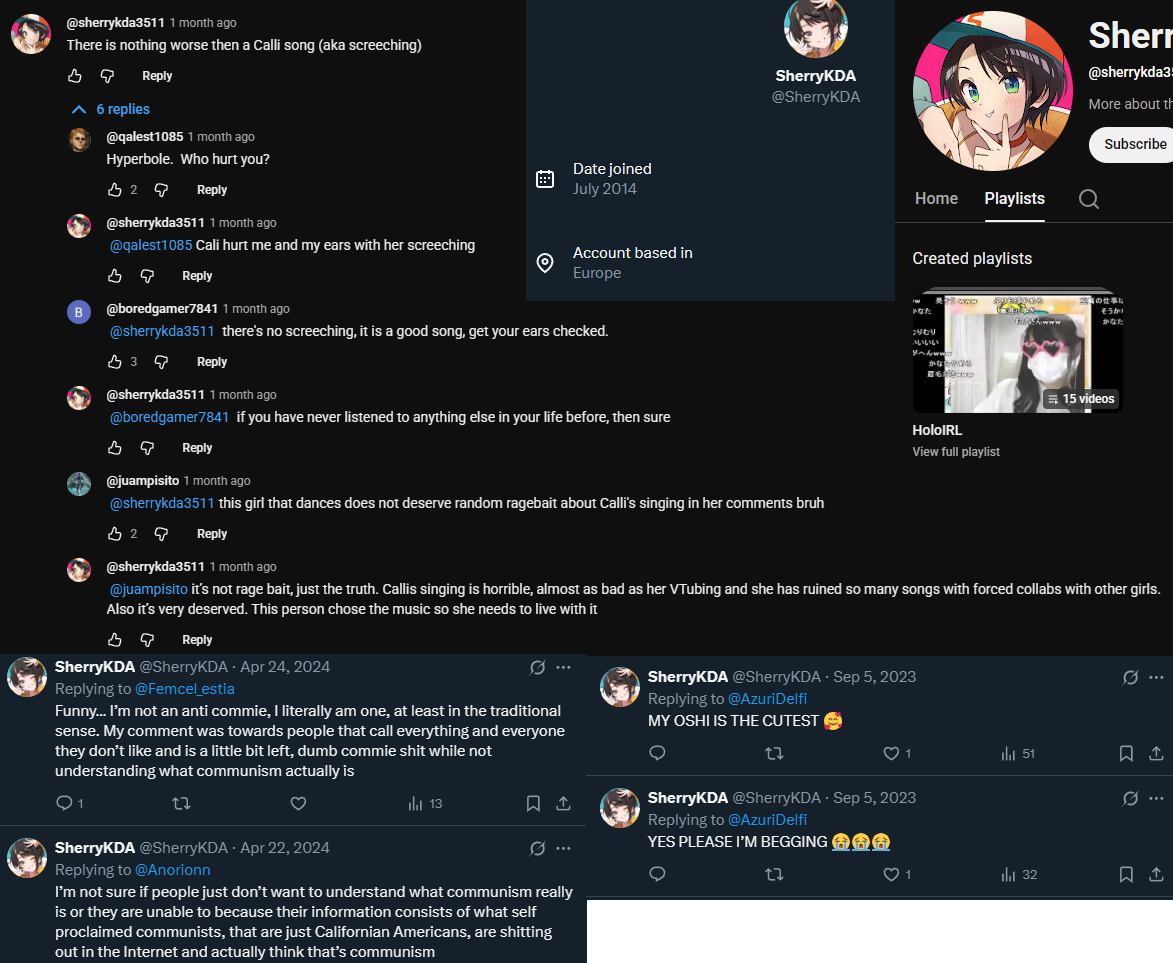Open more options on Apr 24, 2024 tweet
Screen dimensions: 1173x963
point(563,667)
